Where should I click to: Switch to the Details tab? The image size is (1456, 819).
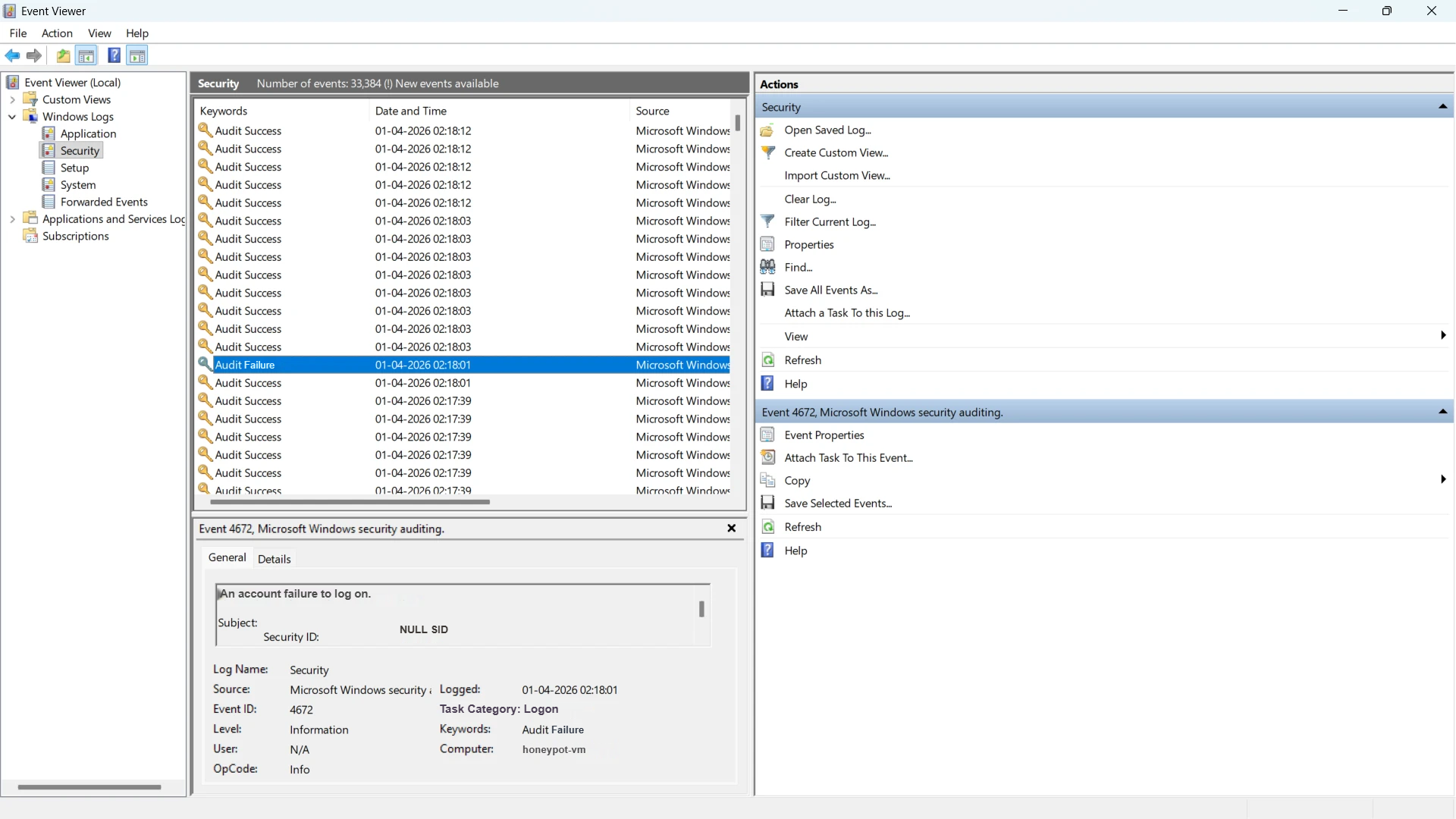[x=275, y=559]
